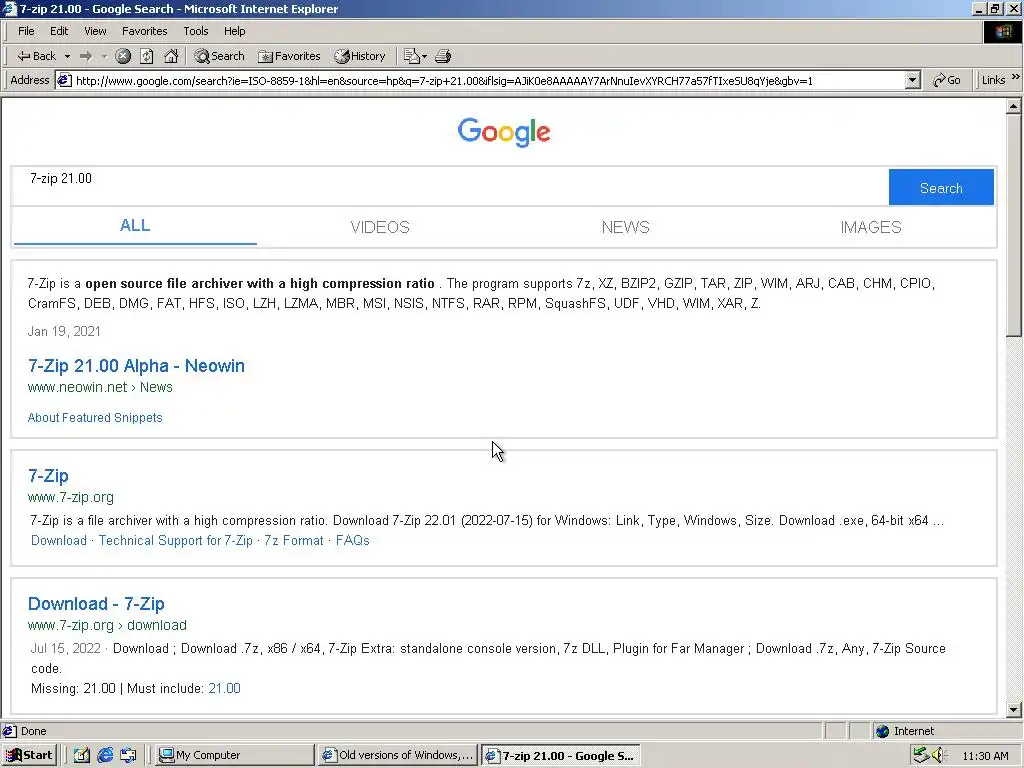Click the Go button beside address bar

click(947, 80)
